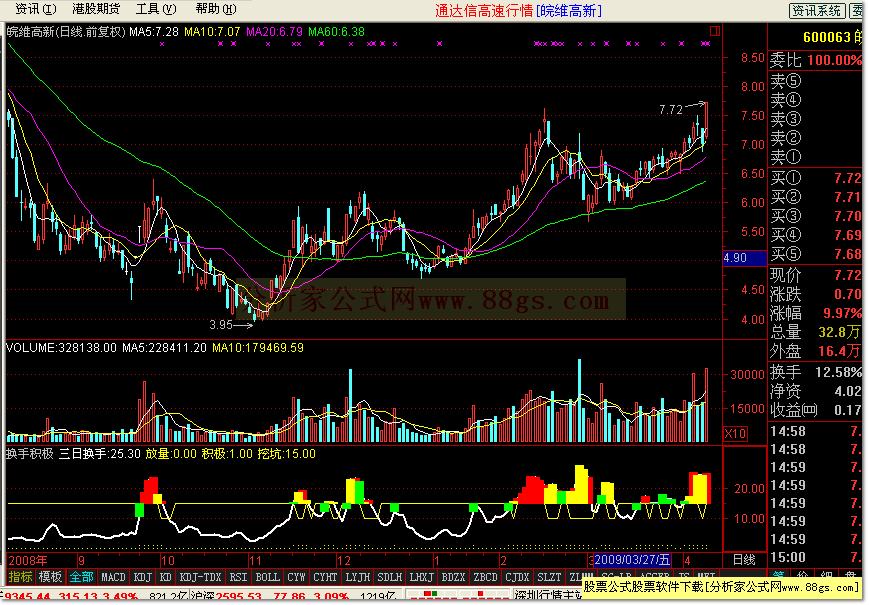Click the small red window-split icon atop chart

715,31
